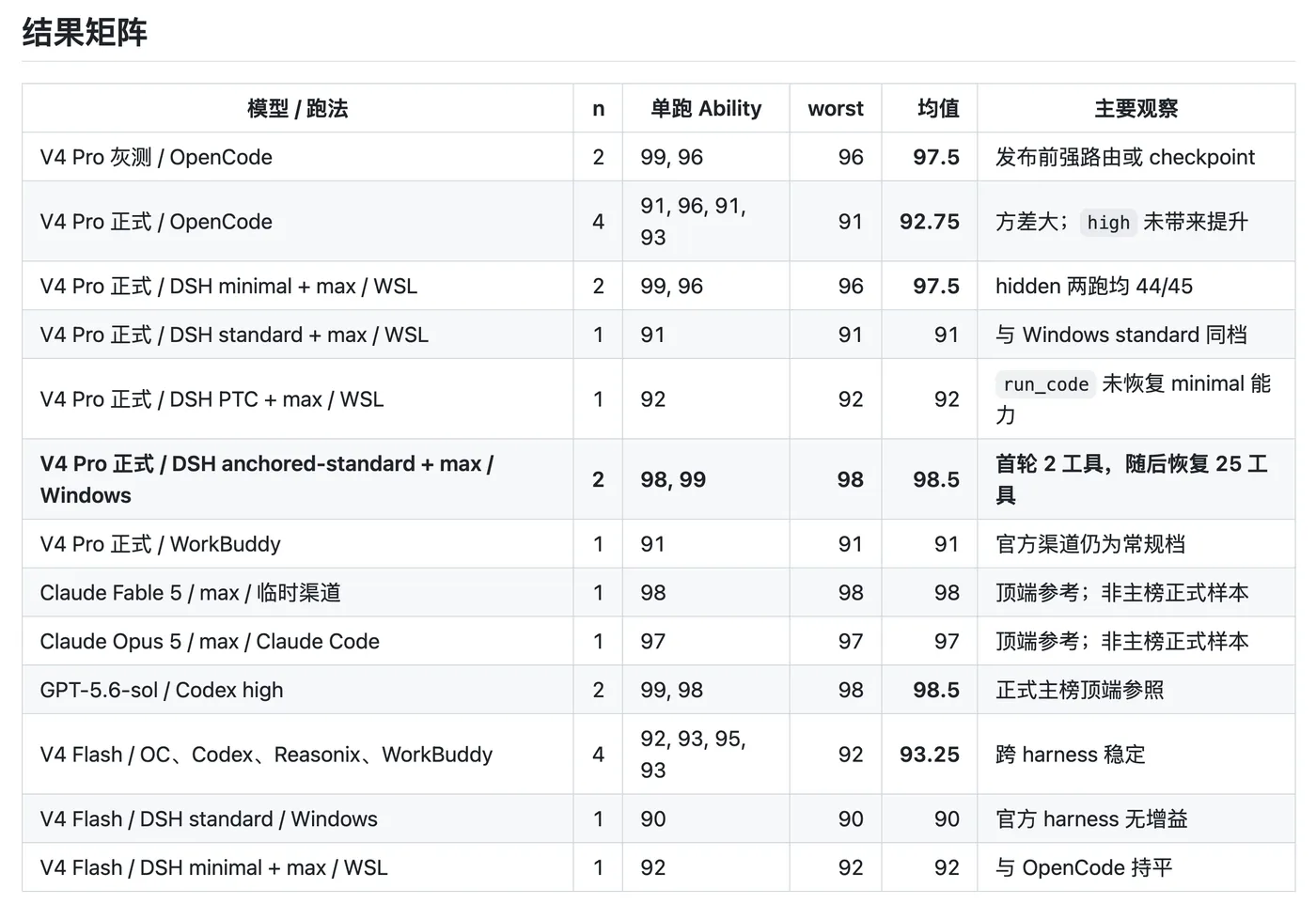Click the observation "官方 harness 无增益"
This screenshot has height=904, width=1316.
pos(1091,819)
